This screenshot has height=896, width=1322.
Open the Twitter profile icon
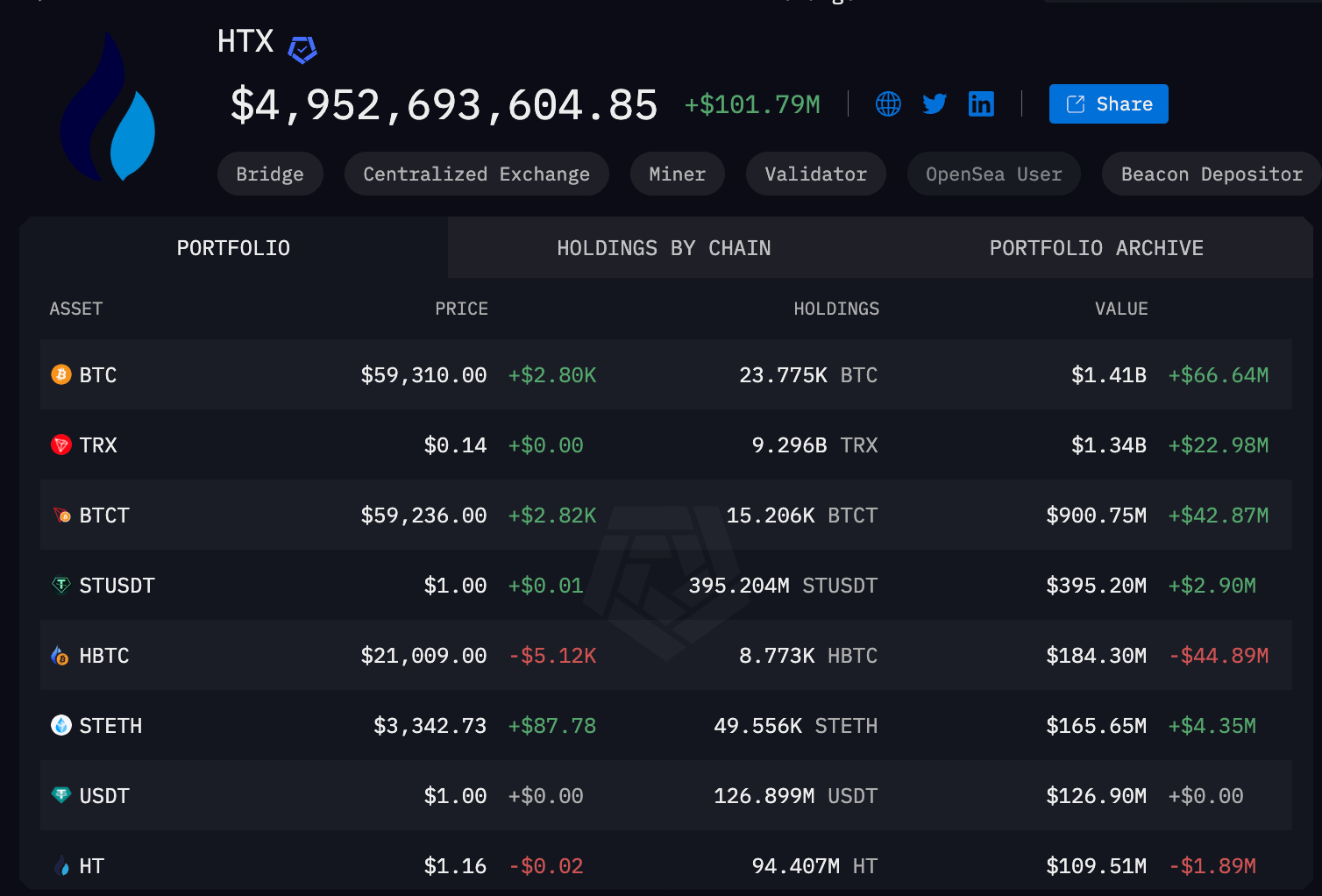click(x=935, y=104)
